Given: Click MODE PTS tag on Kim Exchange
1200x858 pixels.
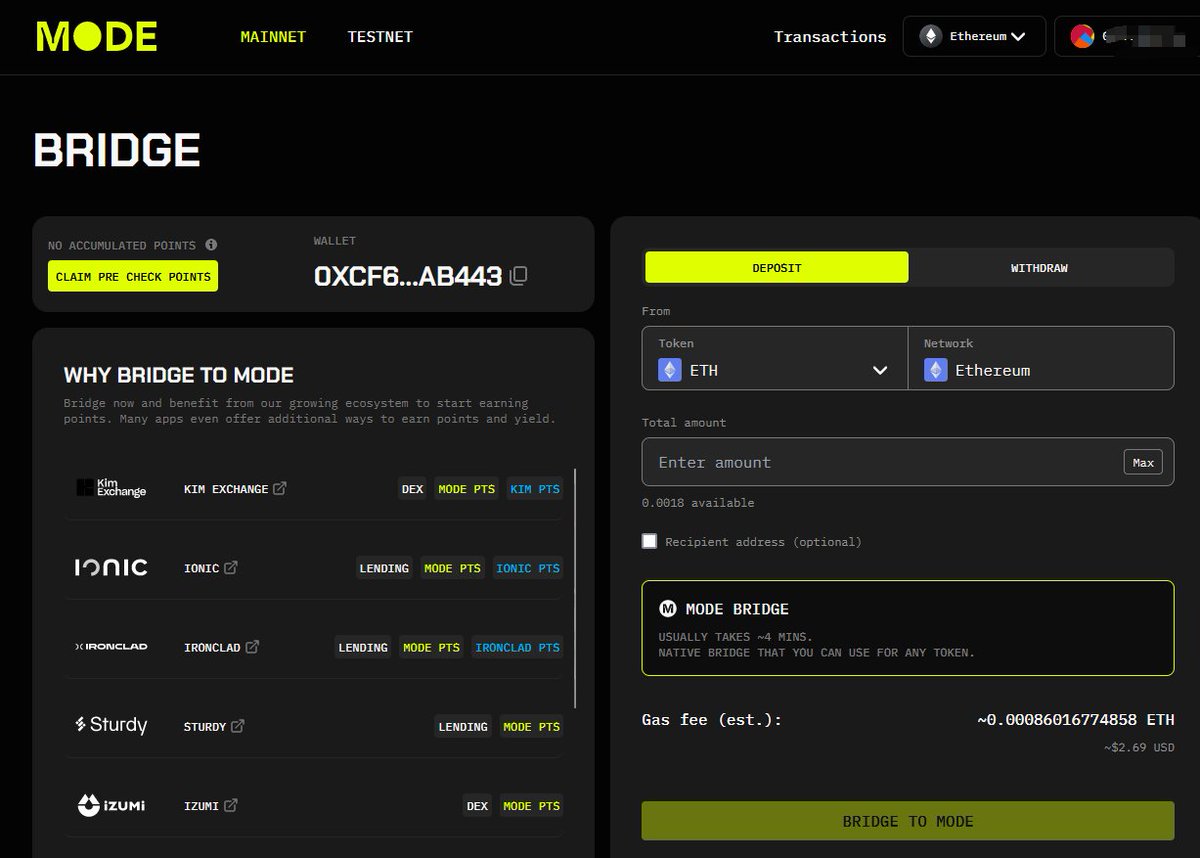Looking at the screenshot, I should click(x=467, y=489).
